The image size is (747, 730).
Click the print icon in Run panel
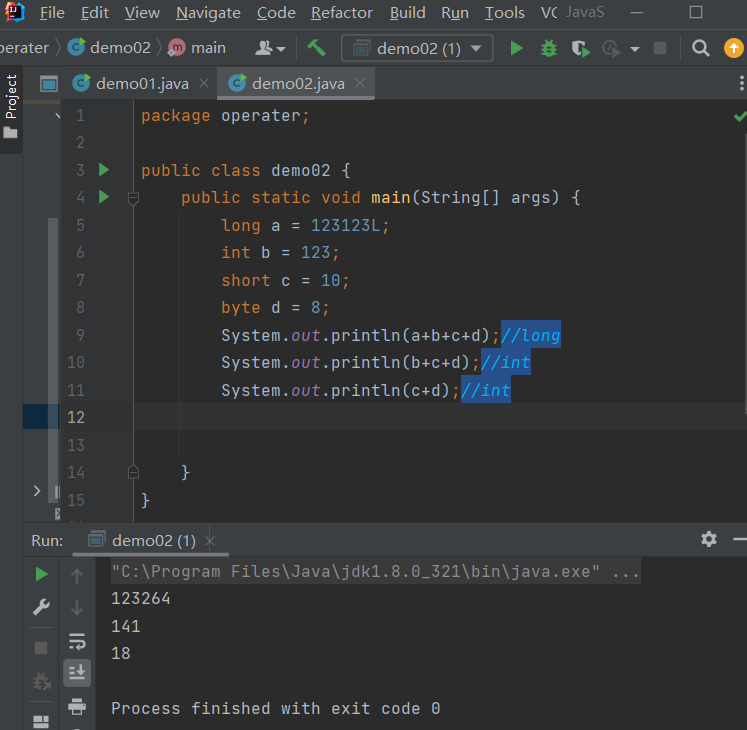coord(77,707)
